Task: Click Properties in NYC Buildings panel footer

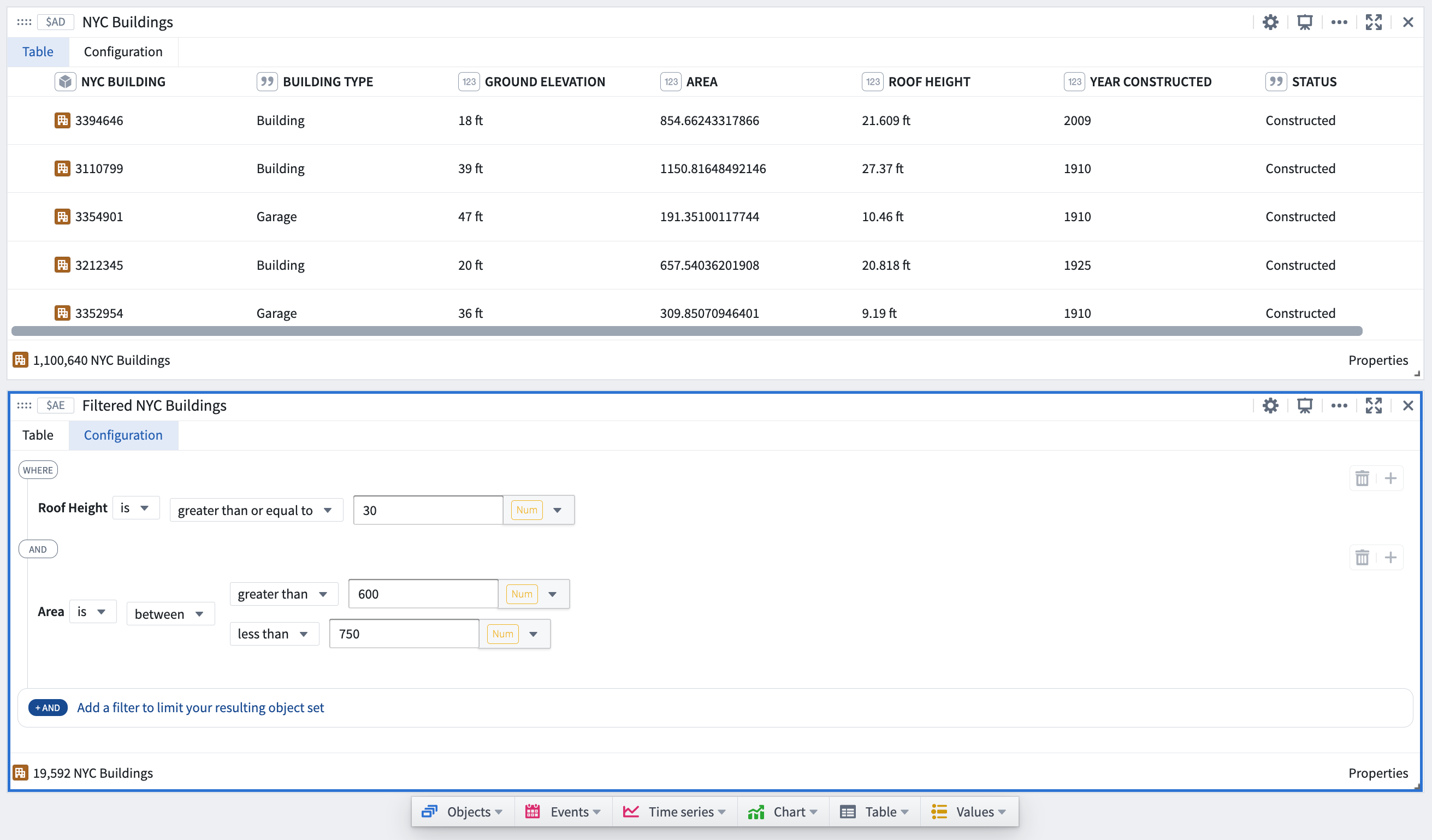Action: (x=1378, y=360)
